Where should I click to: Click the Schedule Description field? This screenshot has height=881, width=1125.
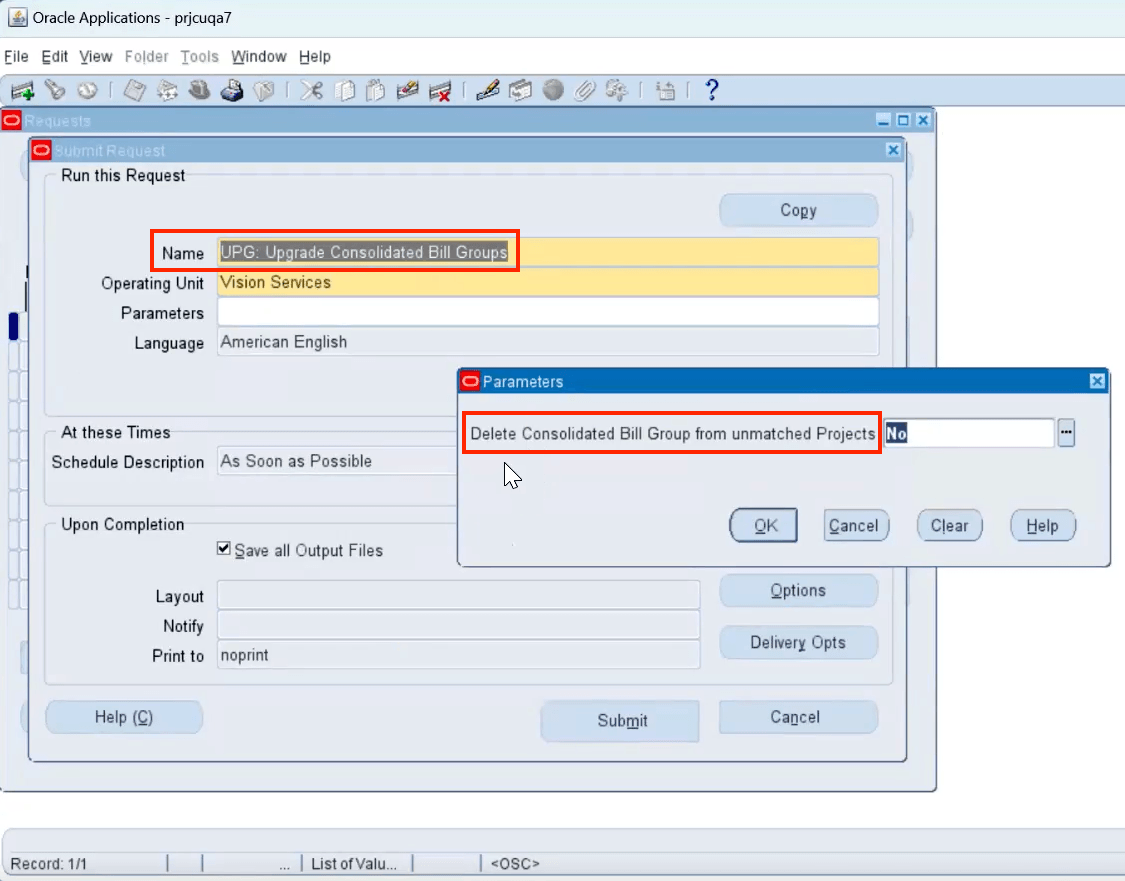coord(337,461)
